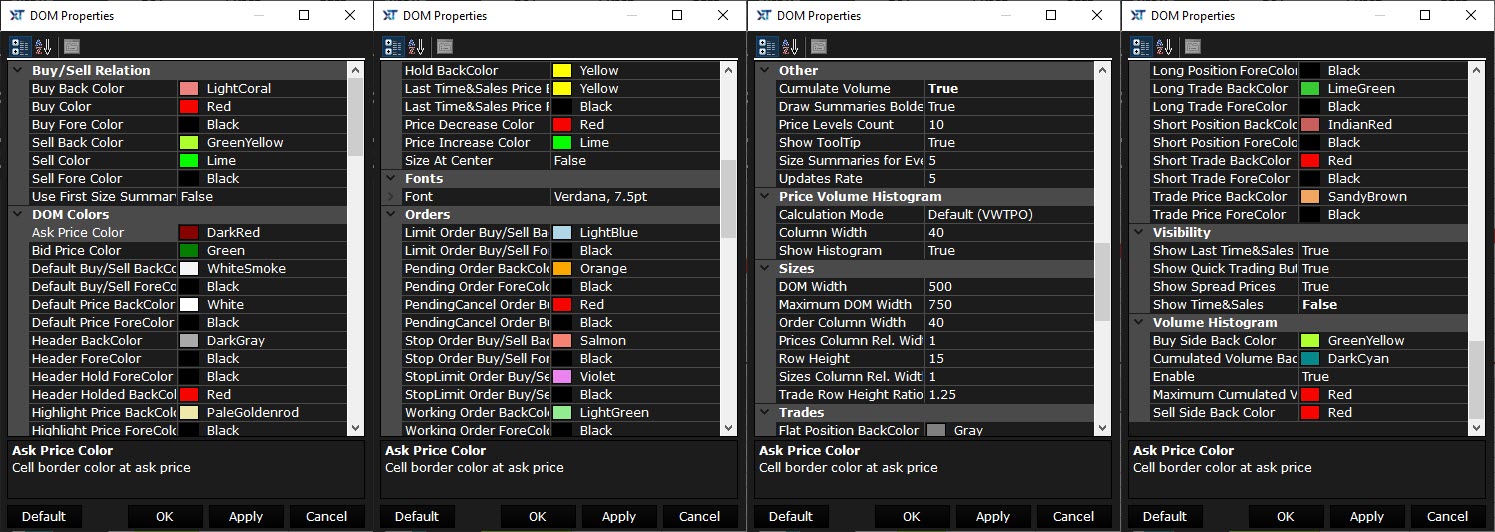Click the LightCoral Buy Back Color swatch
The image size is (1495, 532).
click(189, 89)
